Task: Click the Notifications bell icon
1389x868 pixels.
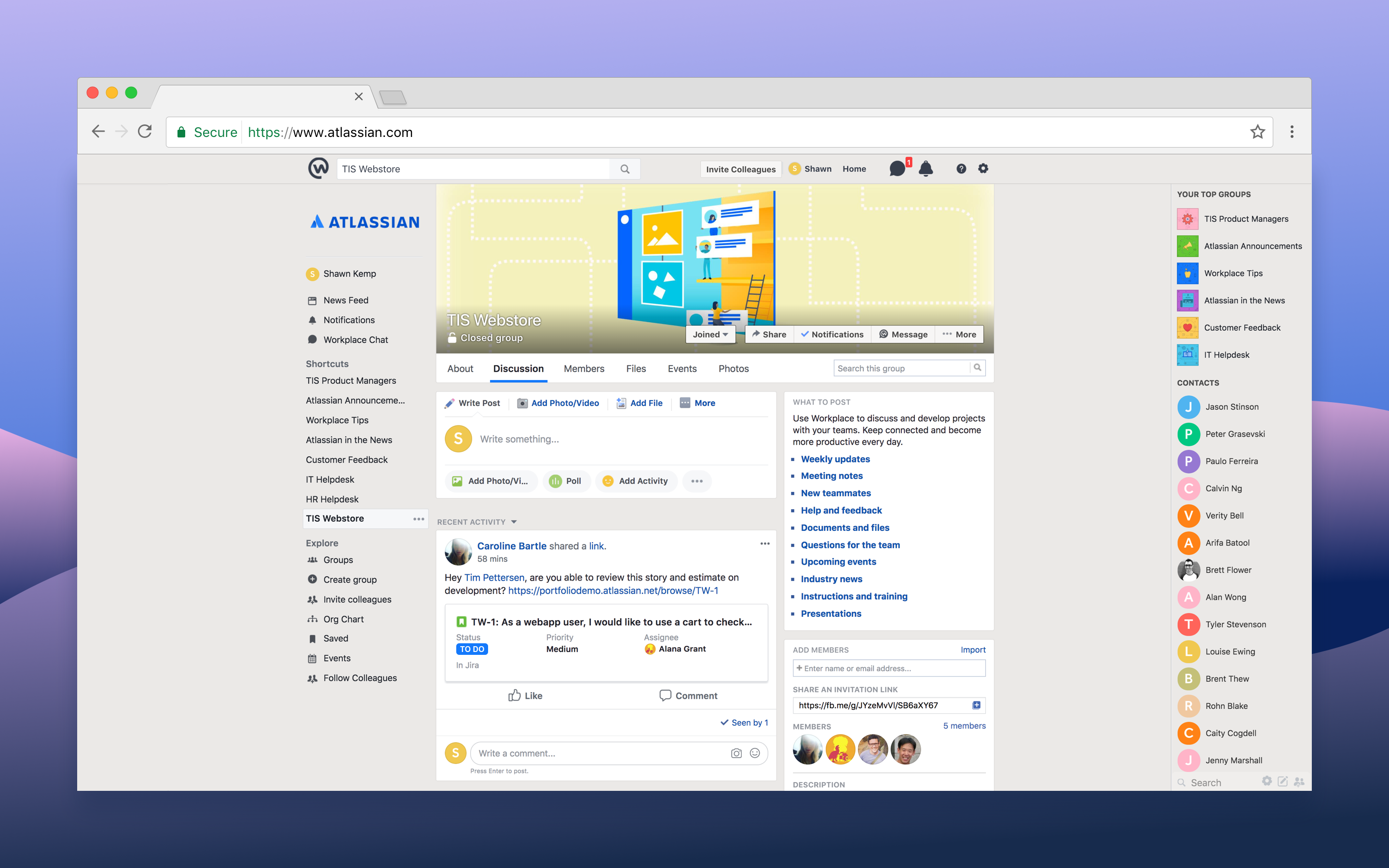Action: tap(925, 168)
